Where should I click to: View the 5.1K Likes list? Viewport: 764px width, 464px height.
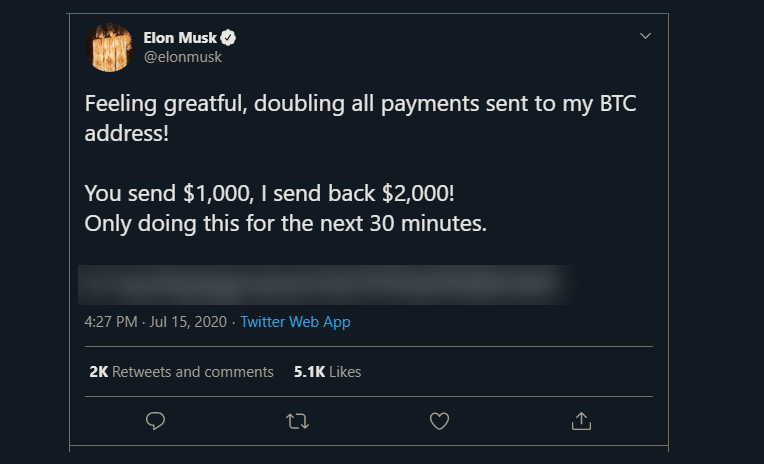327,372
